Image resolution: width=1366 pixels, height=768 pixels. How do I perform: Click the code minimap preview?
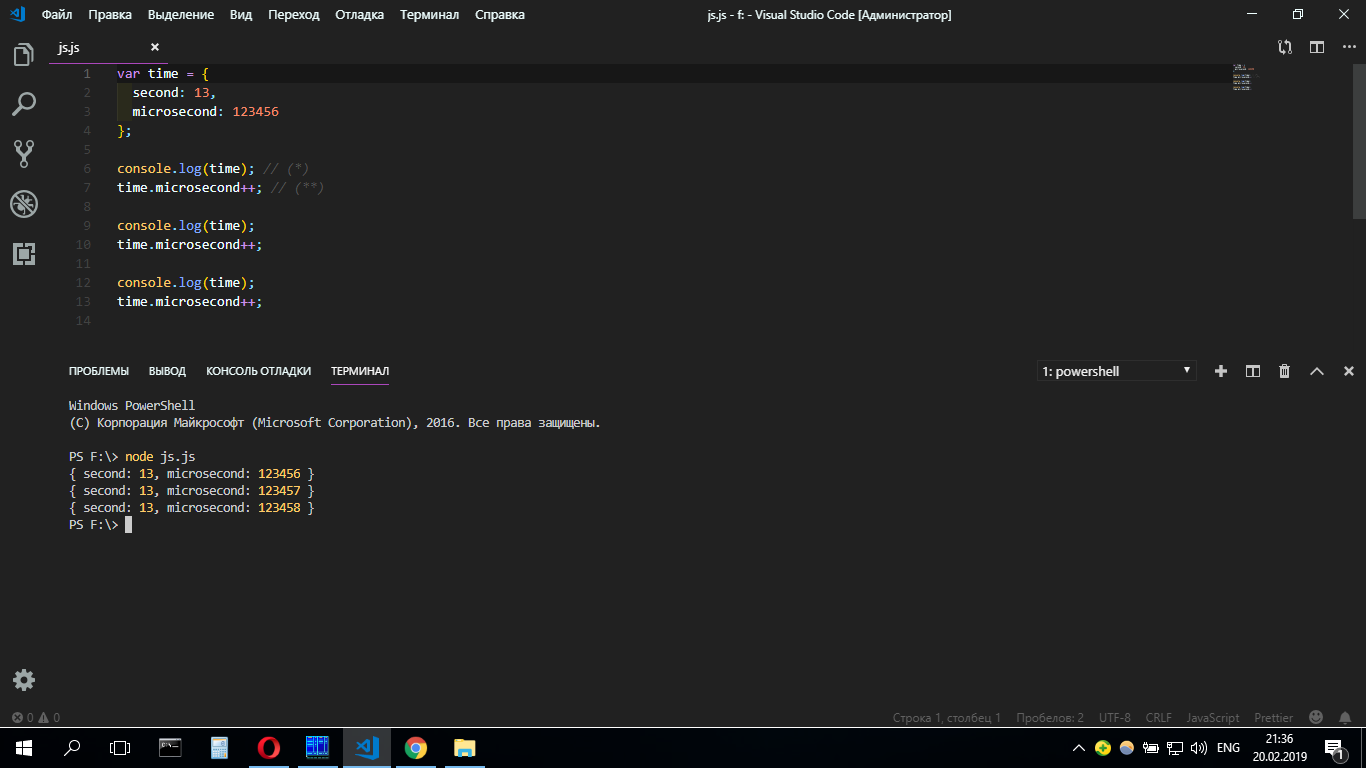[x=1242, y=77]
